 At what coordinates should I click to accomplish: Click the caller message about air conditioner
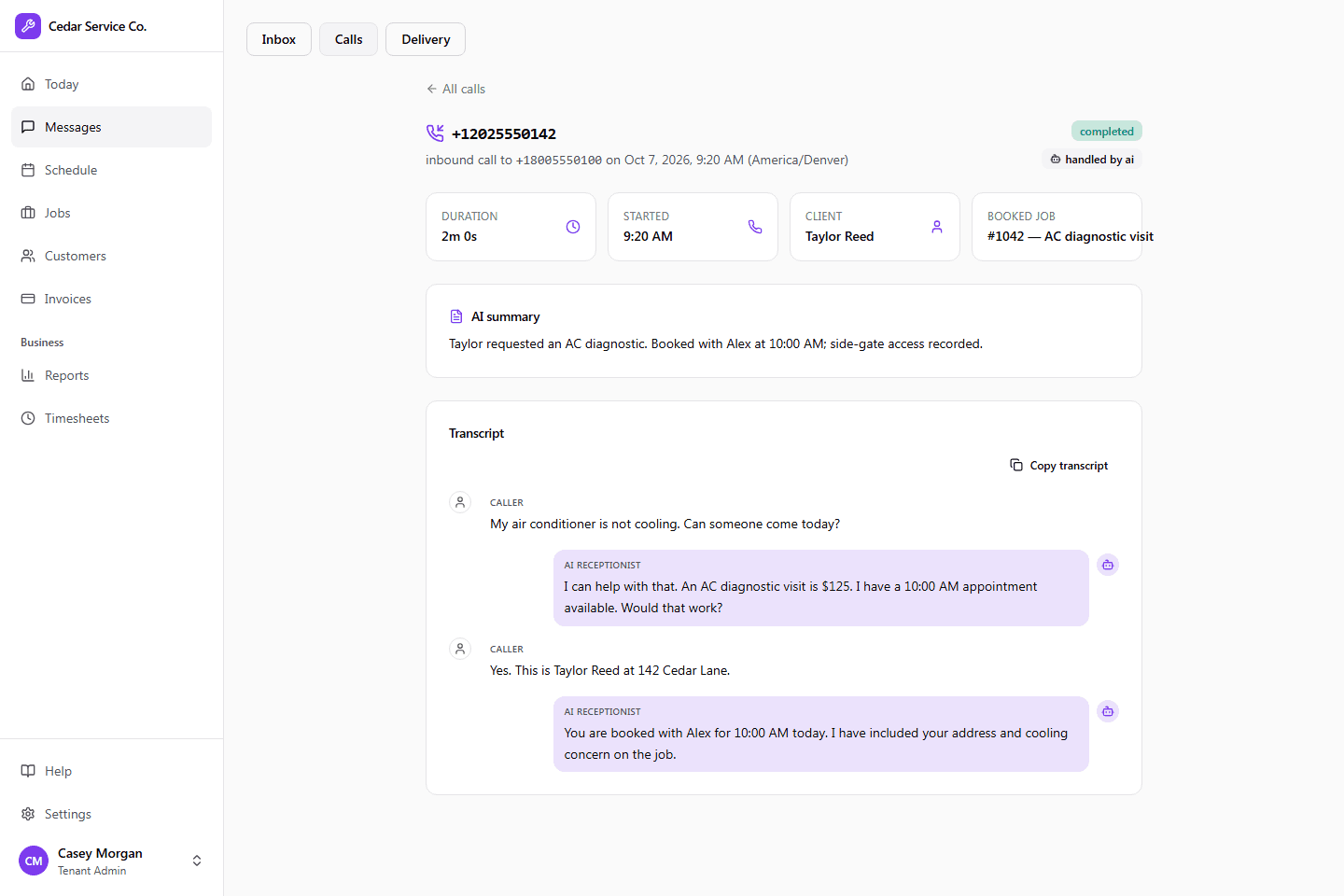click(x=665, y=524)
